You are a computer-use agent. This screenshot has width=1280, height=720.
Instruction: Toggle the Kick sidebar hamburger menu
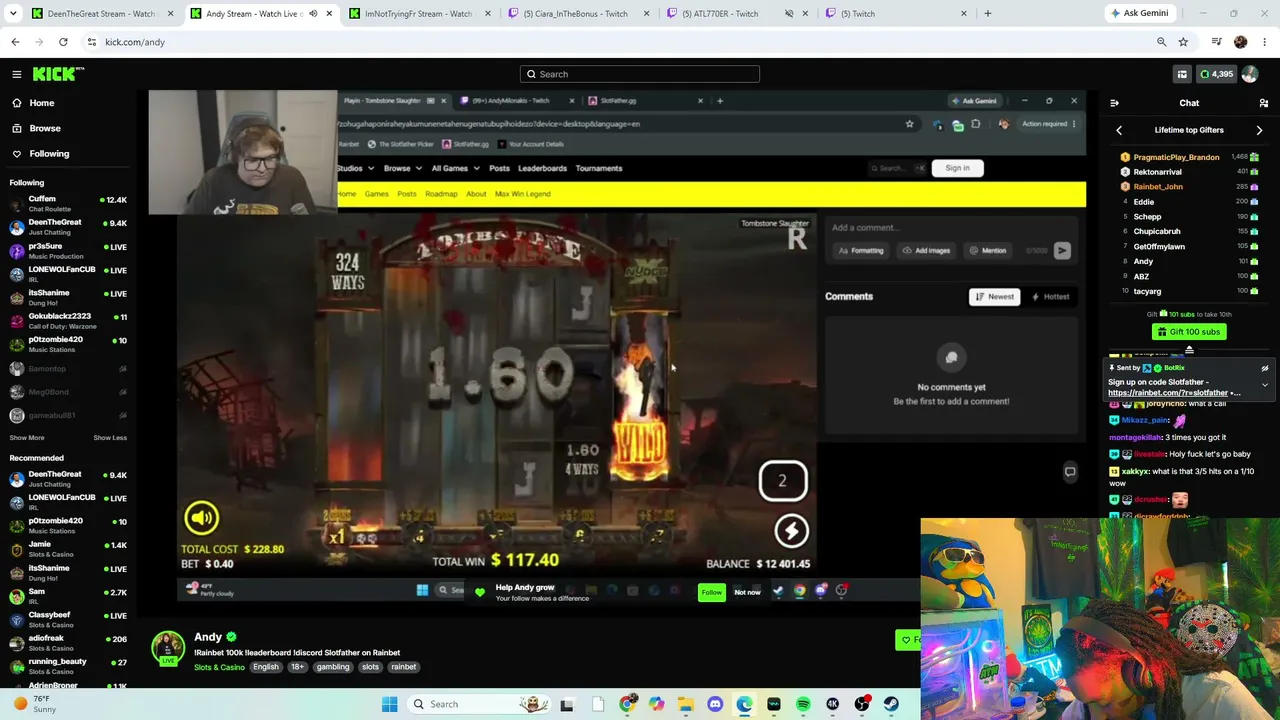point(17,74)
